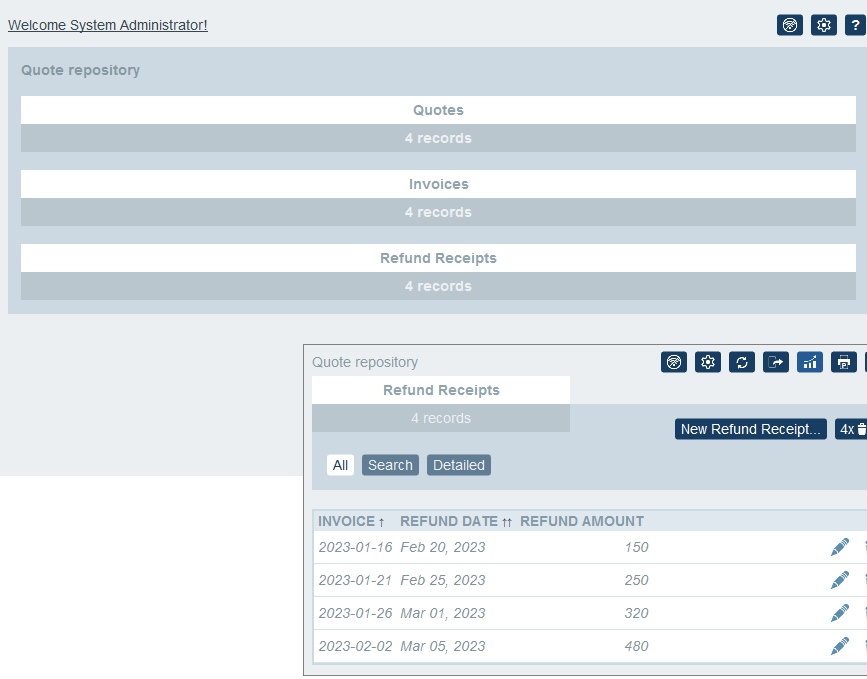Viewport: 867px width, 679px height.
Task: Click refresh icon in Refund Receipts panel
Action: pos(742,362)
